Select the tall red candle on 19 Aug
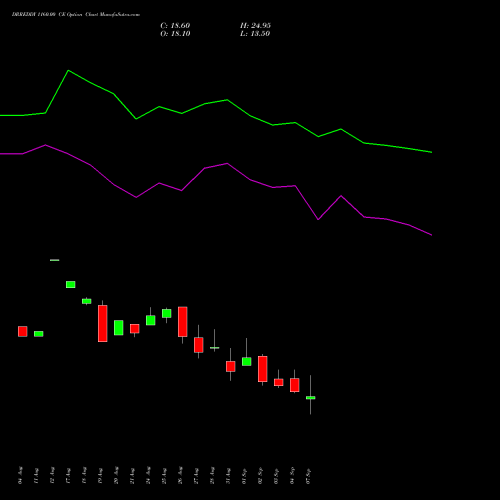Viewport: 500px width, 500px height. 103,323
